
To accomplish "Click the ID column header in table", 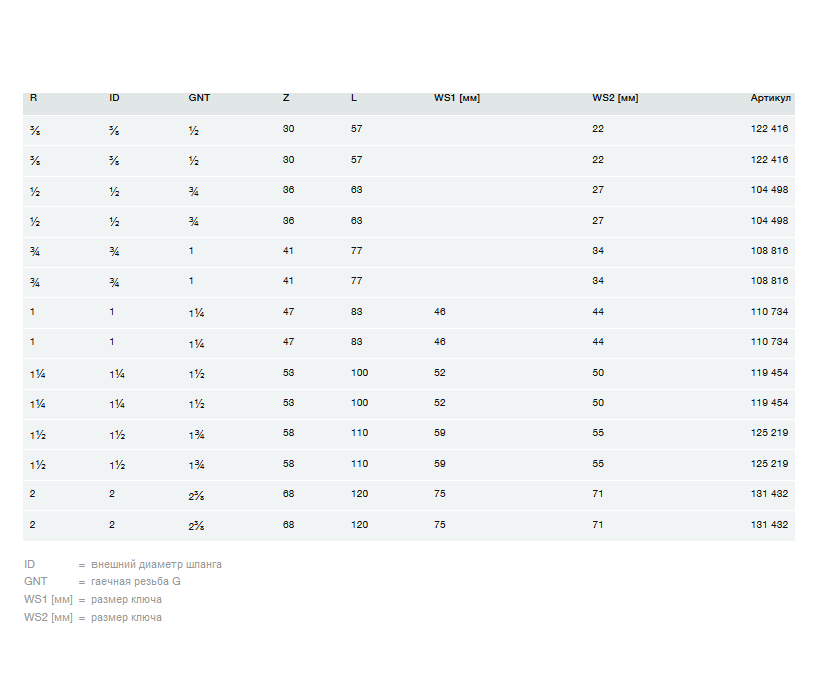I will tap(114, 98).
